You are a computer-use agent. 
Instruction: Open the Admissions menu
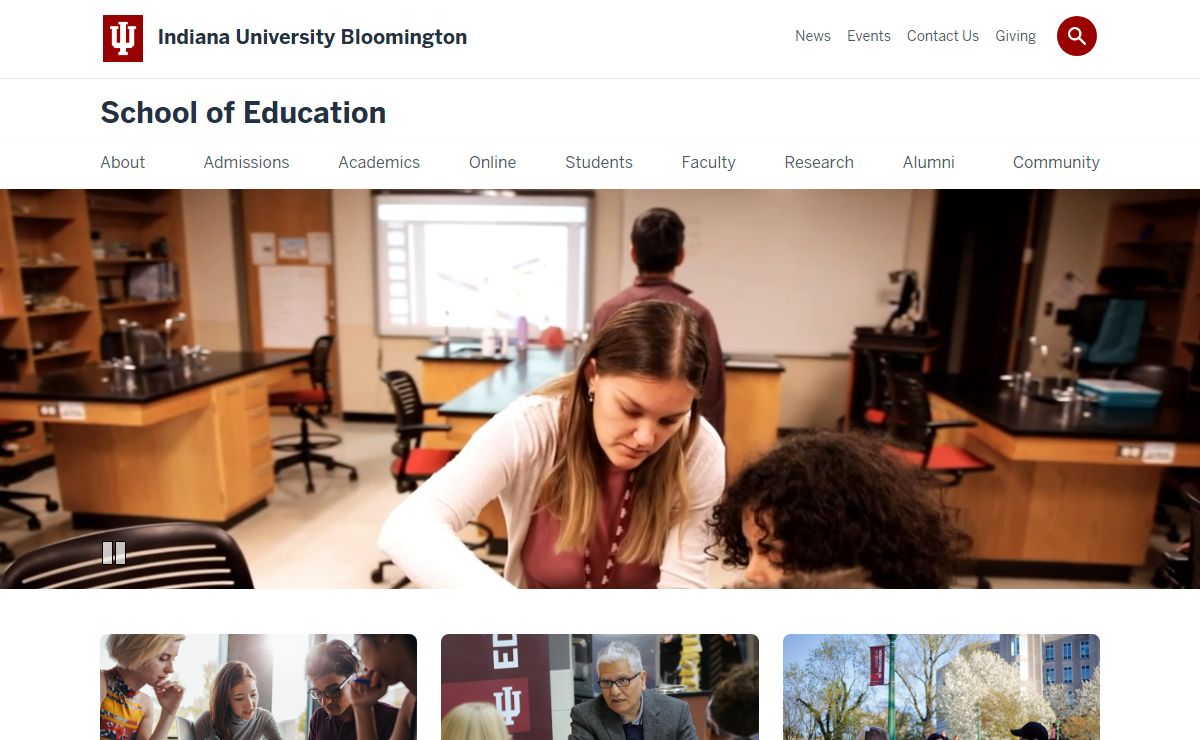click(x=246, y=162)
